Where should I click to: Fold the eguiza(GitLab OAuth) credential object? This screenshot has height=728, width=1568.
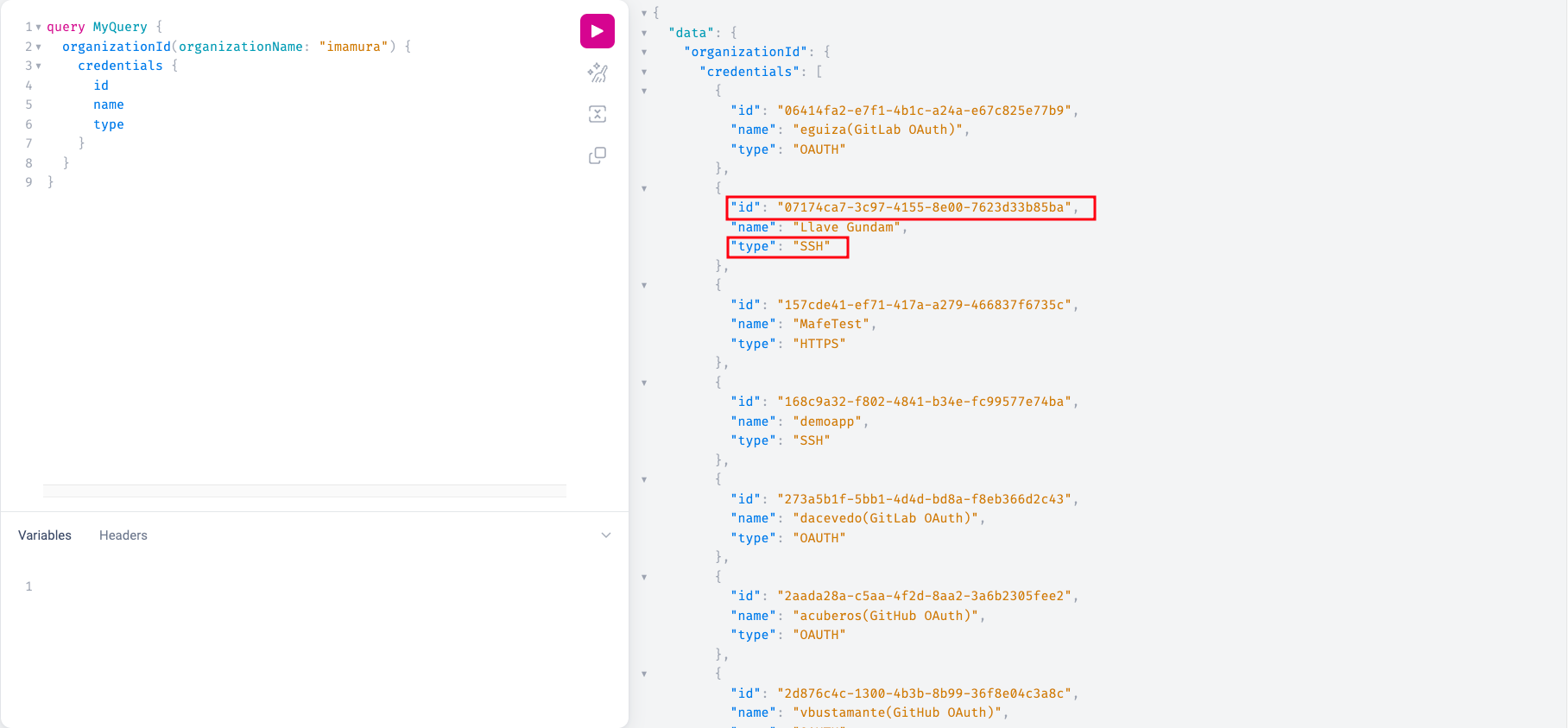[x=644, y=91]
